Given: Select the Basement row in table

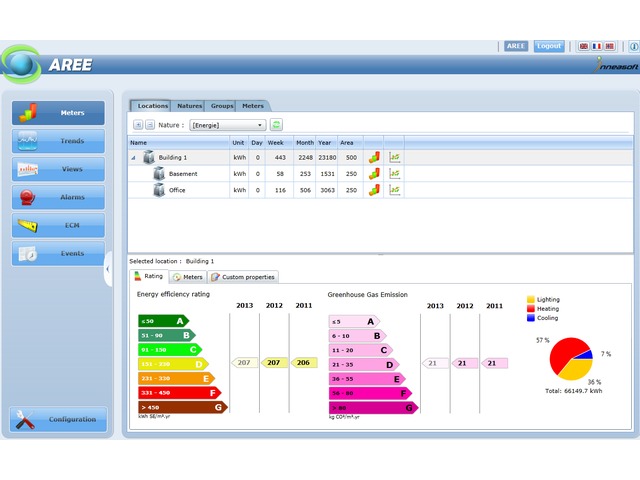Looking at the screenshot, I should pyautogui.click(x=183, y=174).
